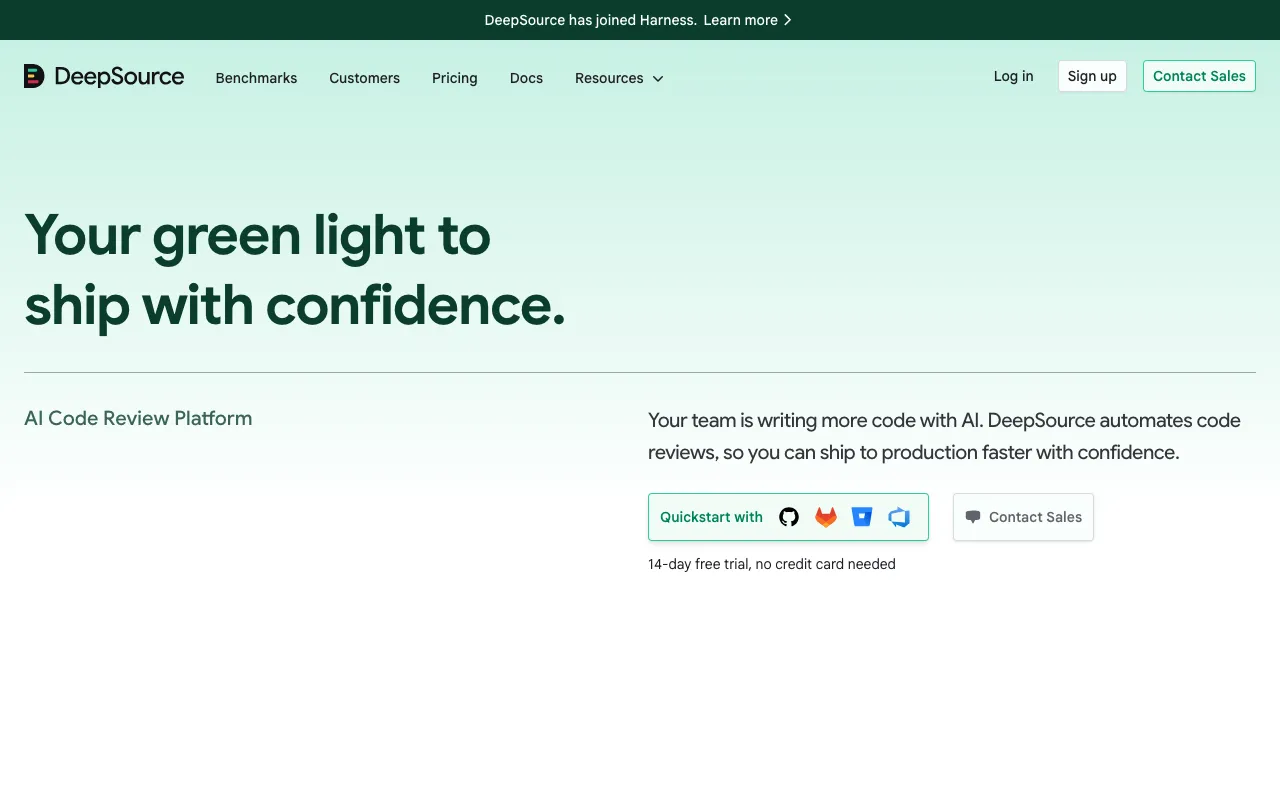This screenshot has width=1280, height=800.
Task: Start quickstart with the GitHub icon
Action: [x=789, y=517]
